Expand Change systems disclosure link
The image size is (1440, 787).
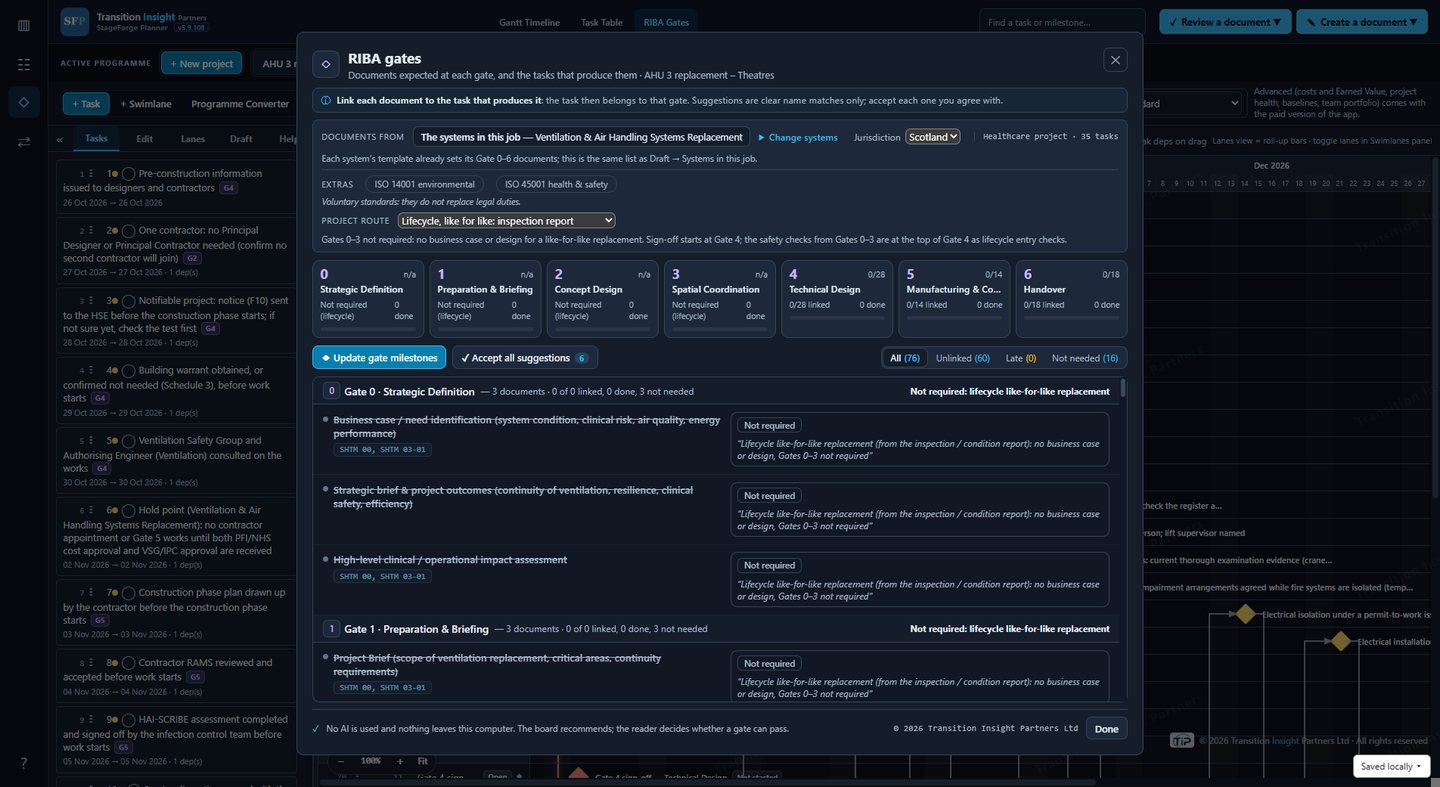[x=798, y=137]
